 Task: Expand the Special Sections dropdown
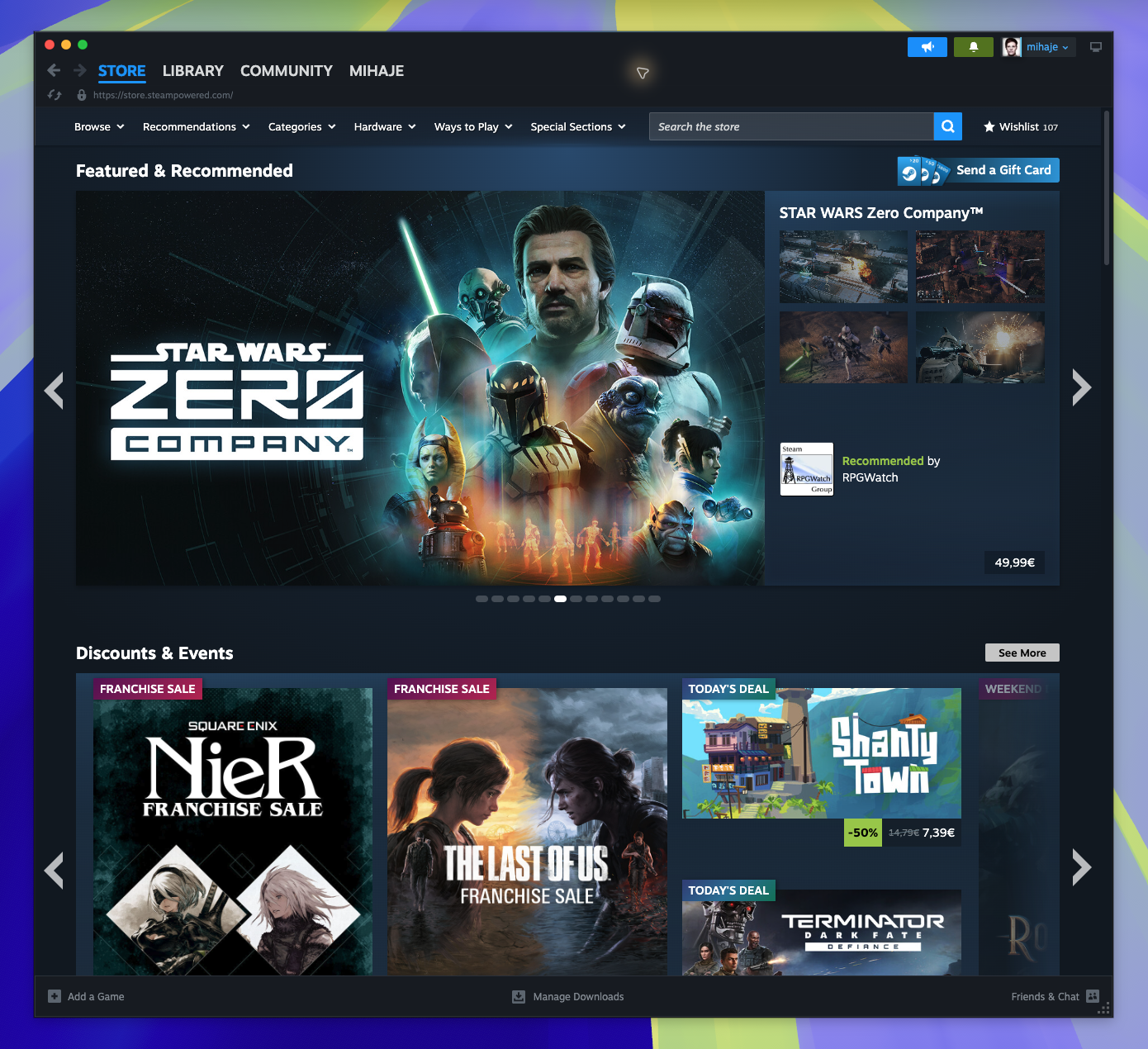pyautogui.click(x=578, y=126)
